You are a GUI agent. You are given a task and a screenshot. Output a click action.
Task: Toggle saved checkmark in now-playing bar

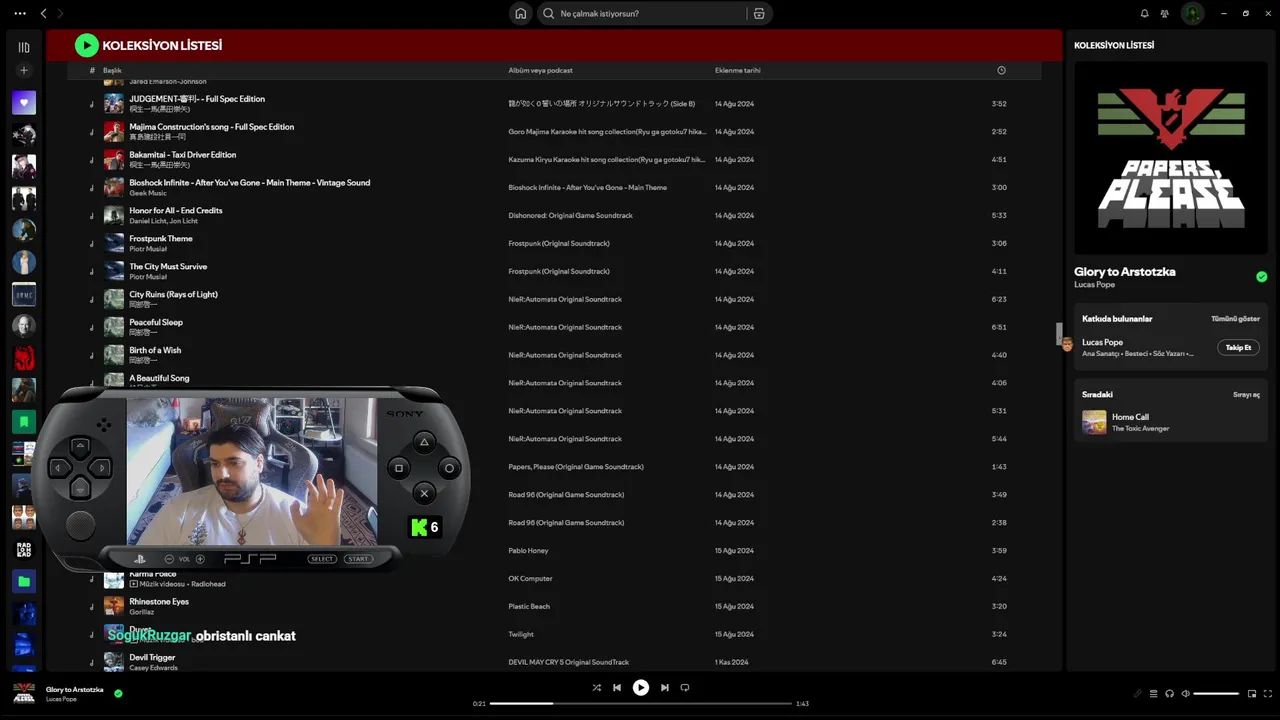[118, 693]
